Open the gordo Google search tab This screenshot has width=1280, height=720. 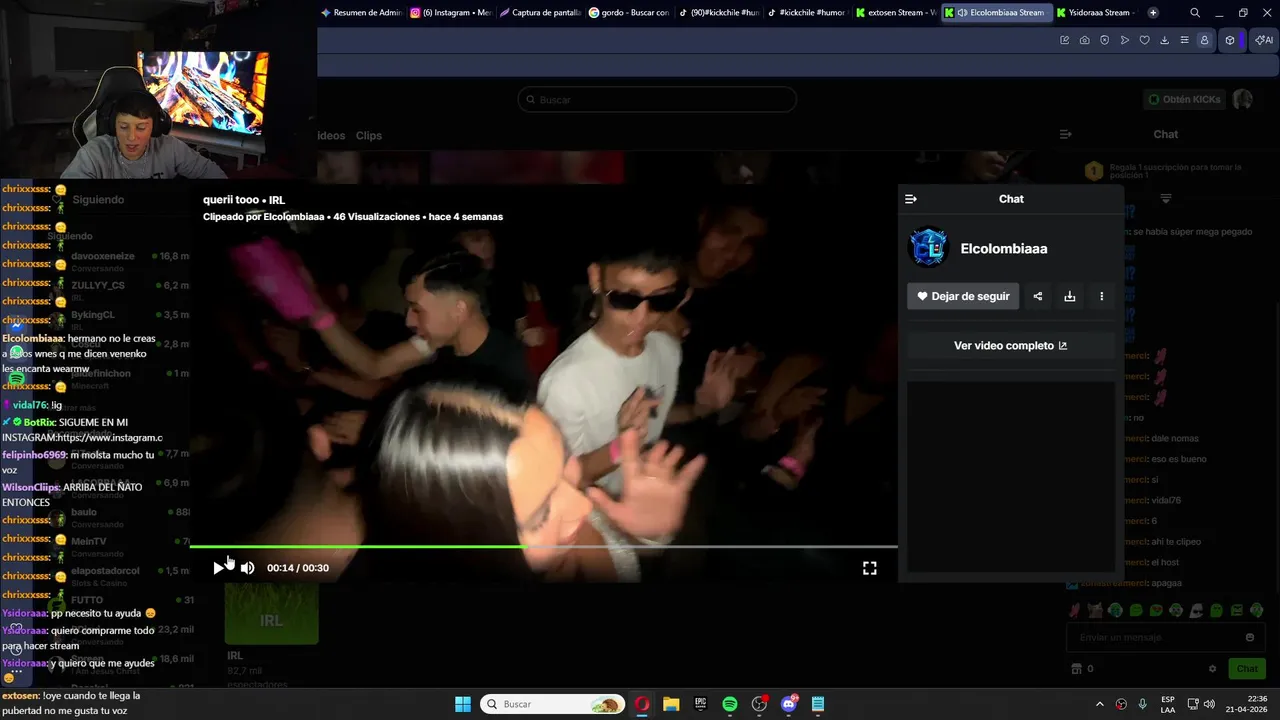pyautogui.click(x=629, y=13)
